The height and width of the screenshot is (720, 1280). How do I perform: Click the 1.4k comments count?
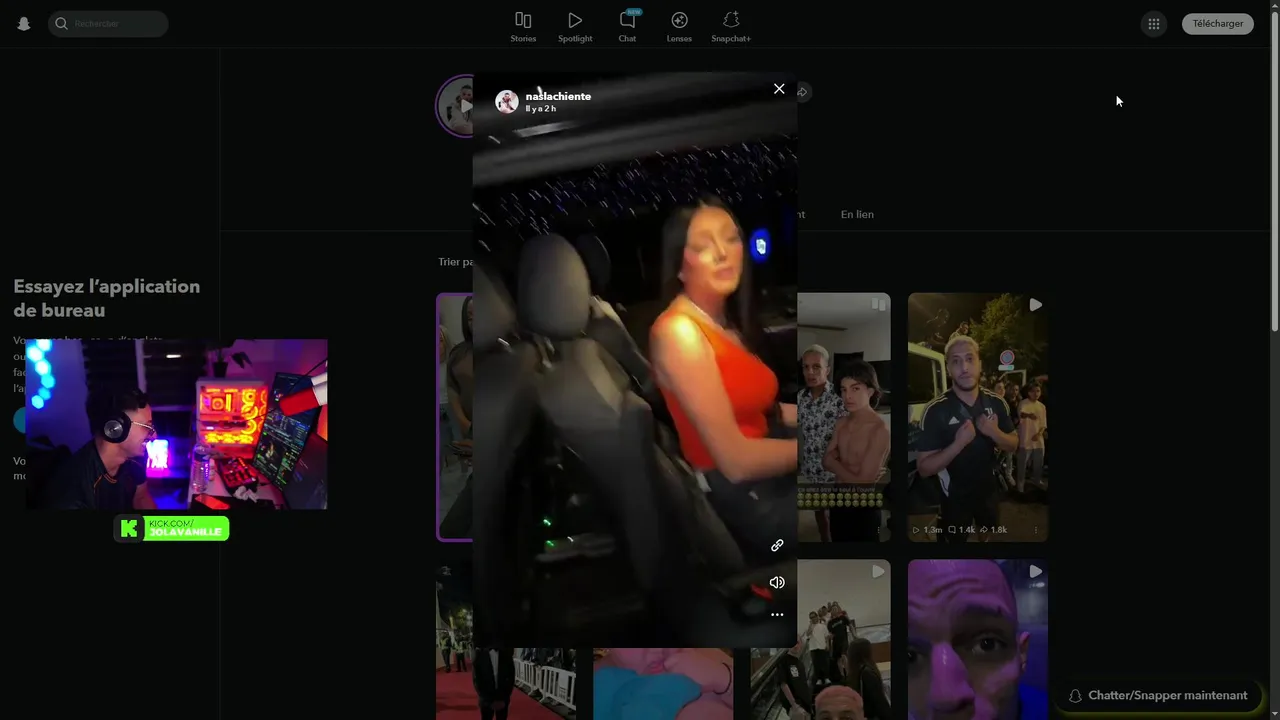[x=961, y=530]
